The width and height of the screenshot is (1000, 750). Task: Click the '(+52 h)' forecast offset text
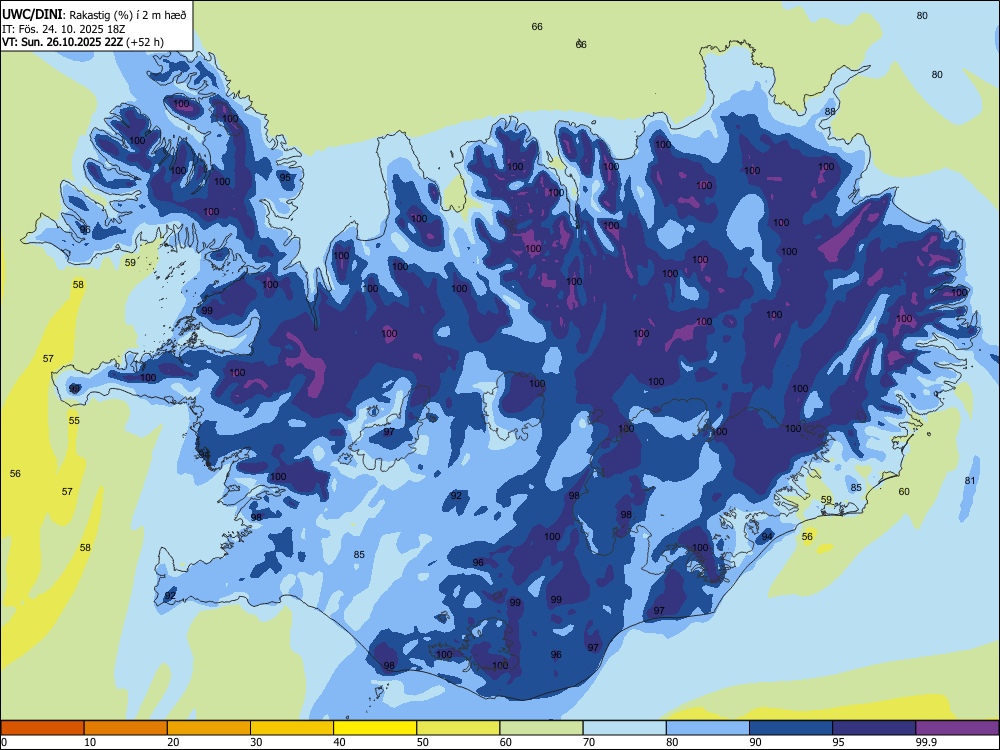click(x=145, y=42)
